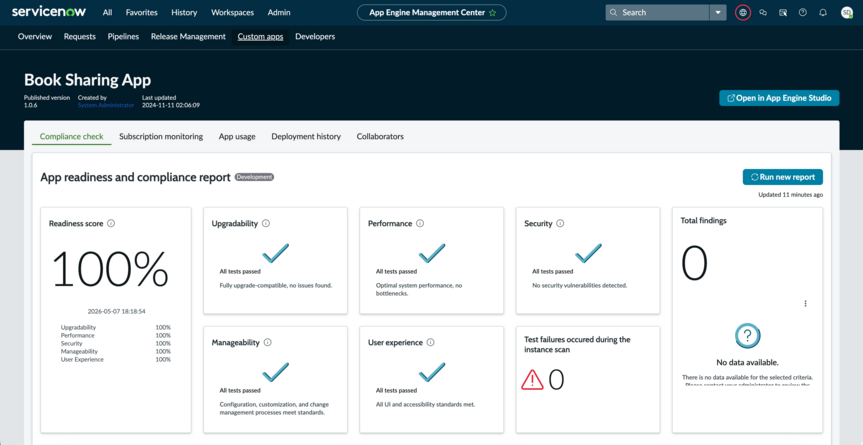Select the Custom apps tab
The height and width of the screenshot is (445, 863).
pos(260,36)
